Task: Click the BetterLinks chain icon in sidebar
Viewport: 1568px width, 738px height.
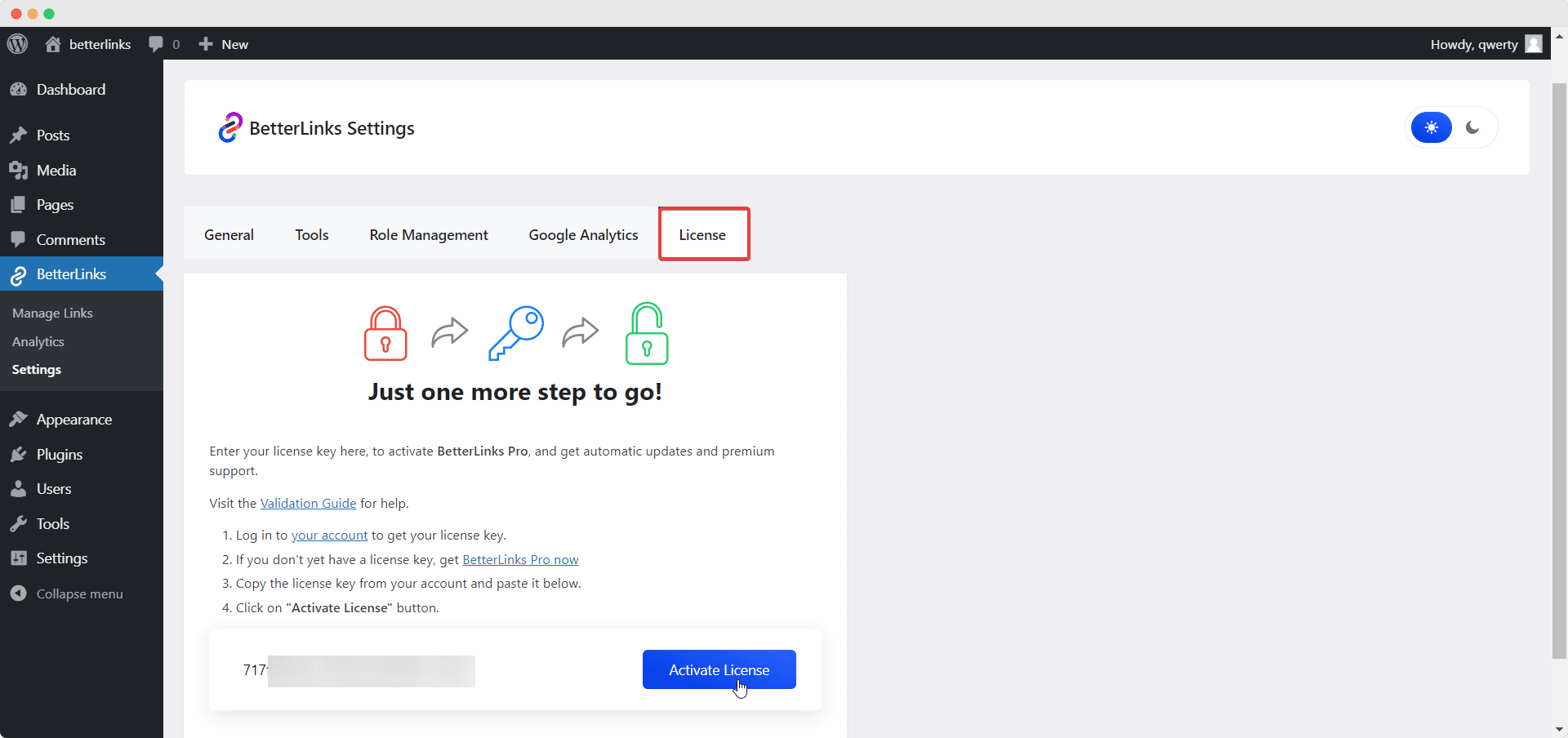Action: 19,276
